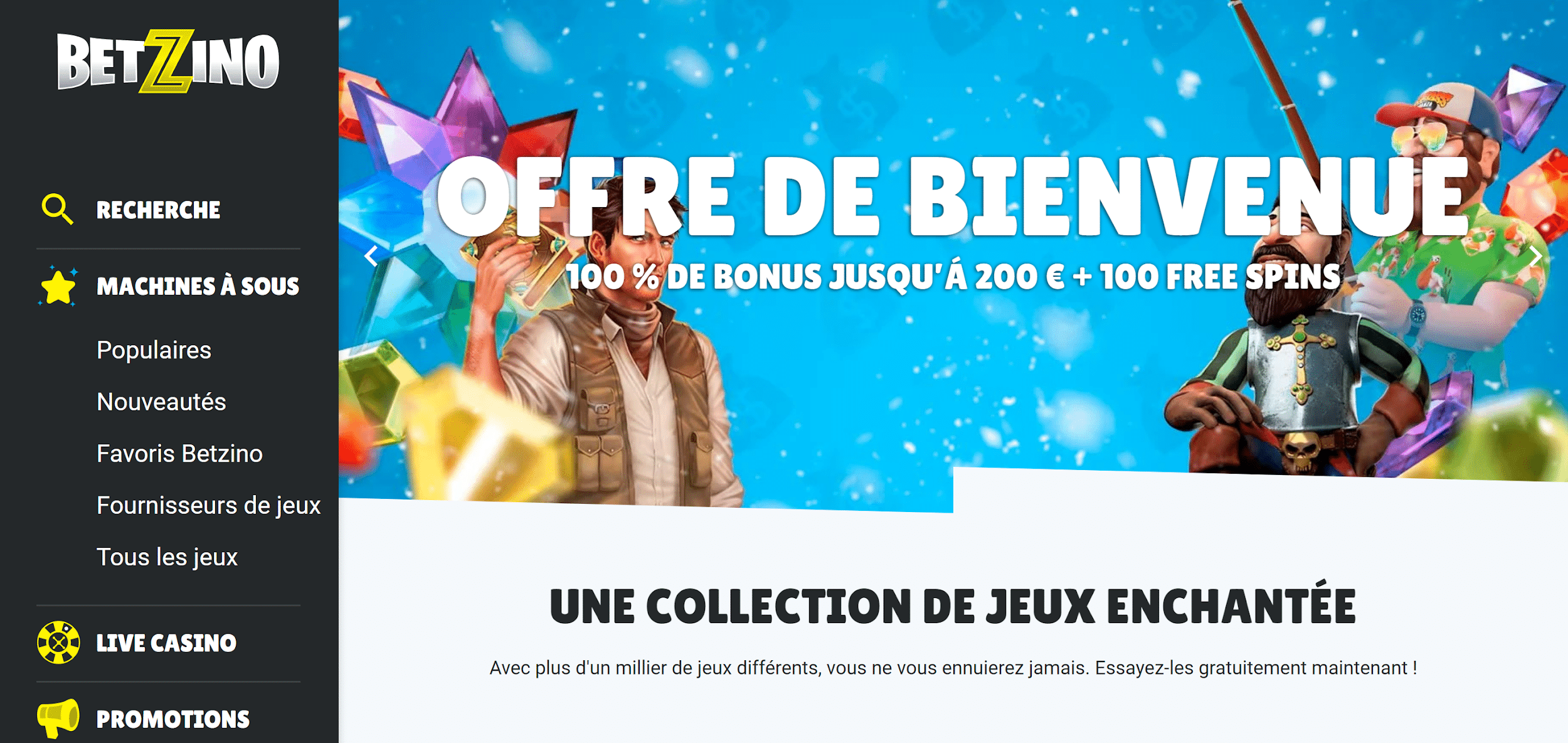The width and height of the screenshot is (1568, 743).
Task: Click the Offre de Bienvenue banner headline
Action: point(953,197)
